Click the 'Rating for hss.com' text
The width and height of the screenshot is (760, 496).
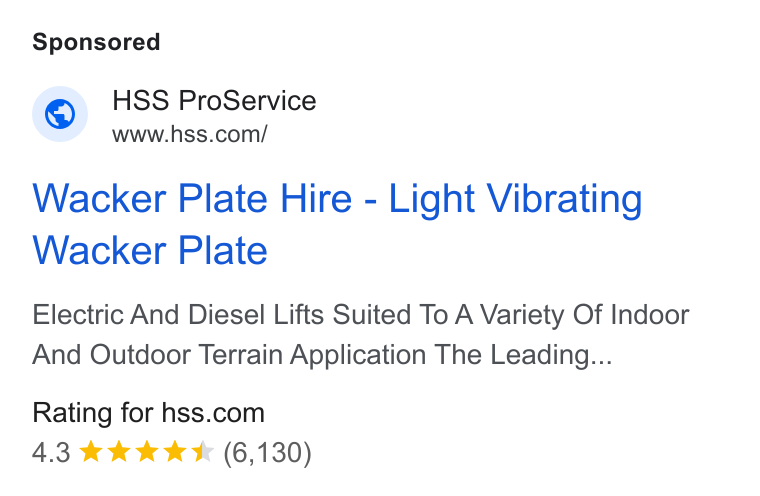click(148, 413)
